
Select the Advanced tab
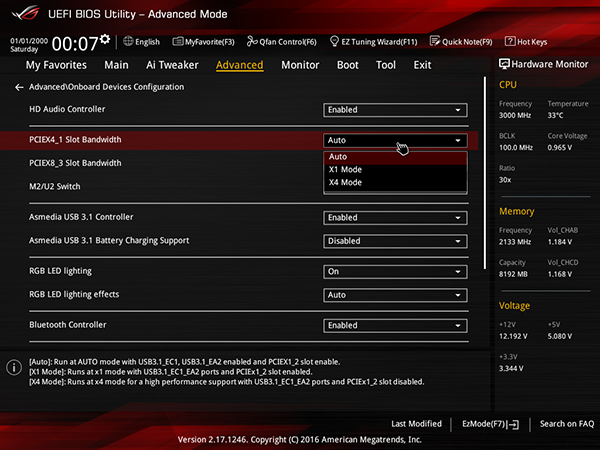240,65
